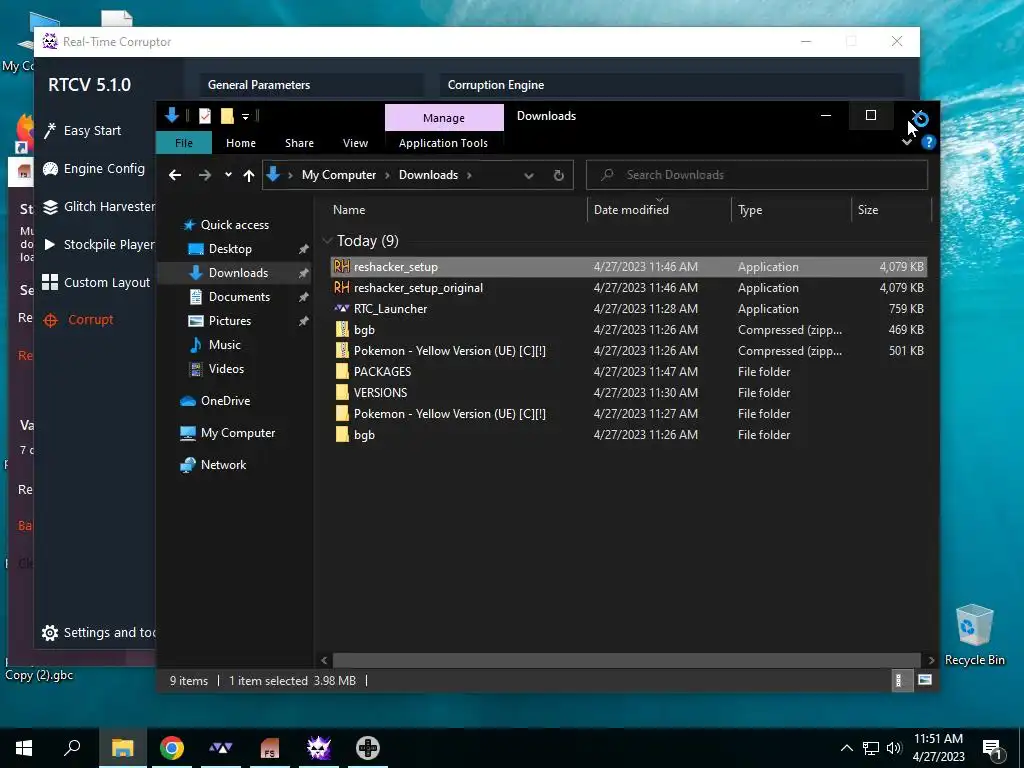Image resolution: width=1024 pixels, height=768 pixels.
Task: Open the Application Tools tab
Action: point(443,142)
